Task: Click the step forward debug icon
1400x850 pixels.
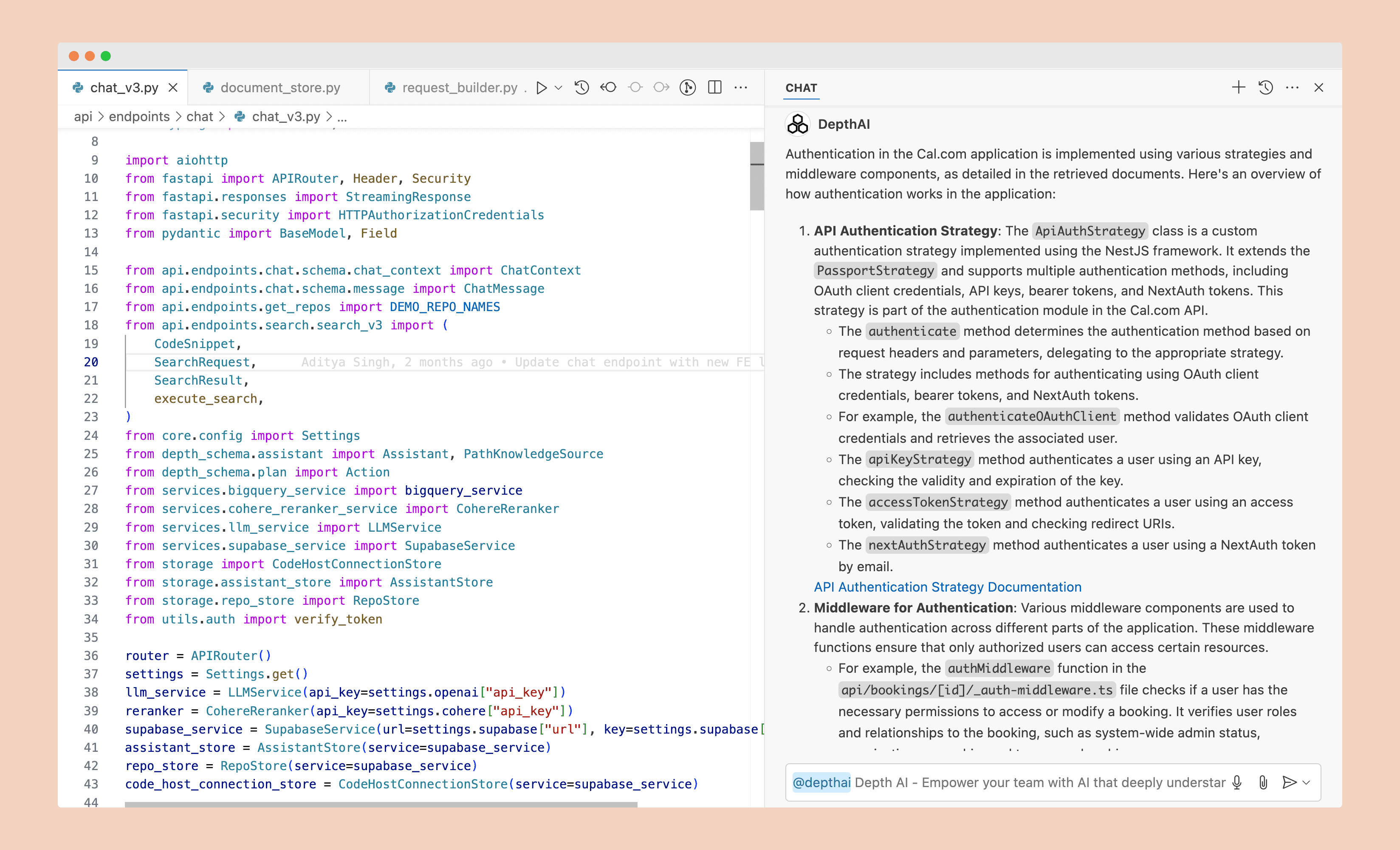Action: 660,88
